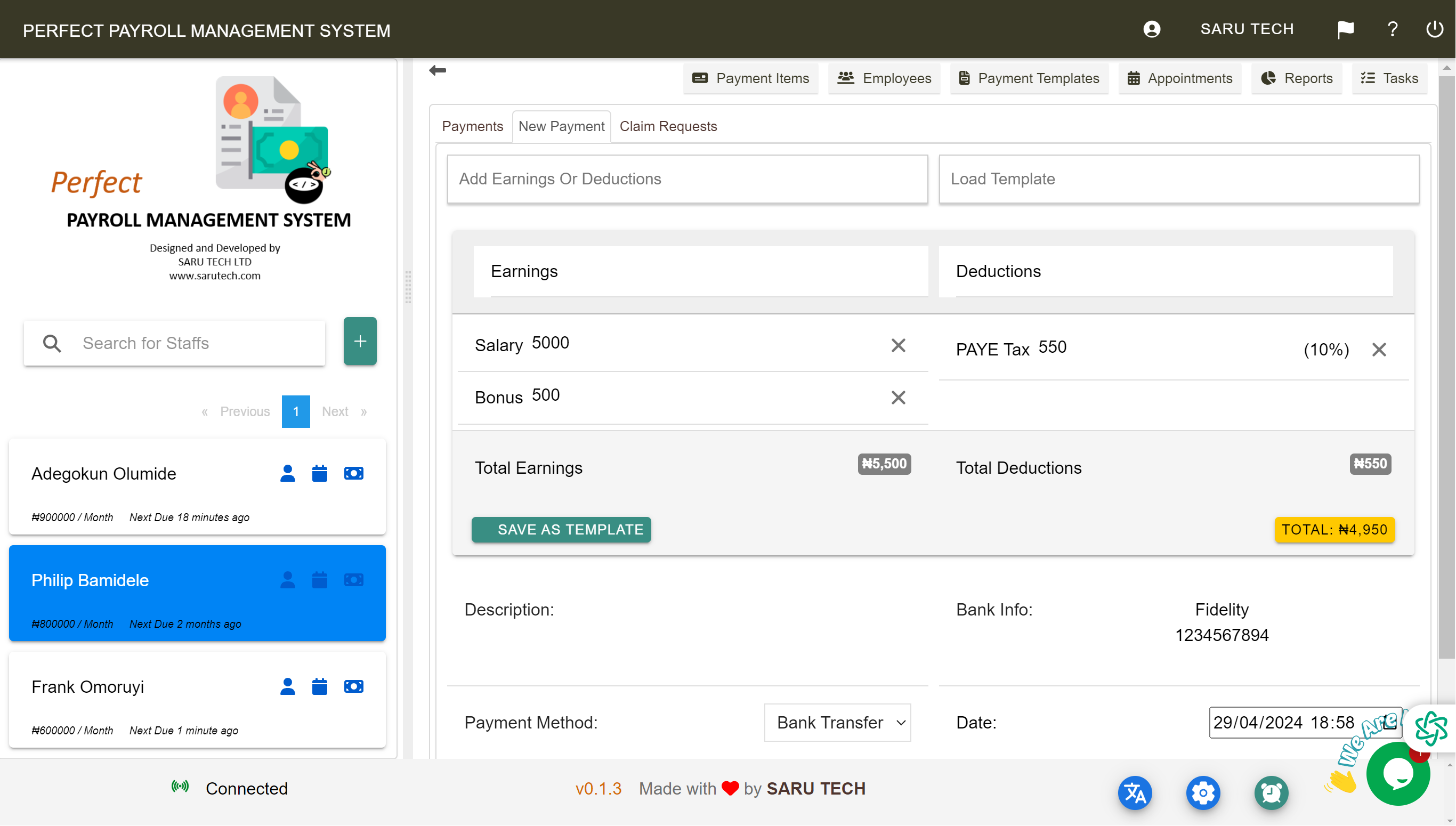Click the payment icon for Frank Omoruyi
Screen dimensions: 1456x826
tap(353, 686)
